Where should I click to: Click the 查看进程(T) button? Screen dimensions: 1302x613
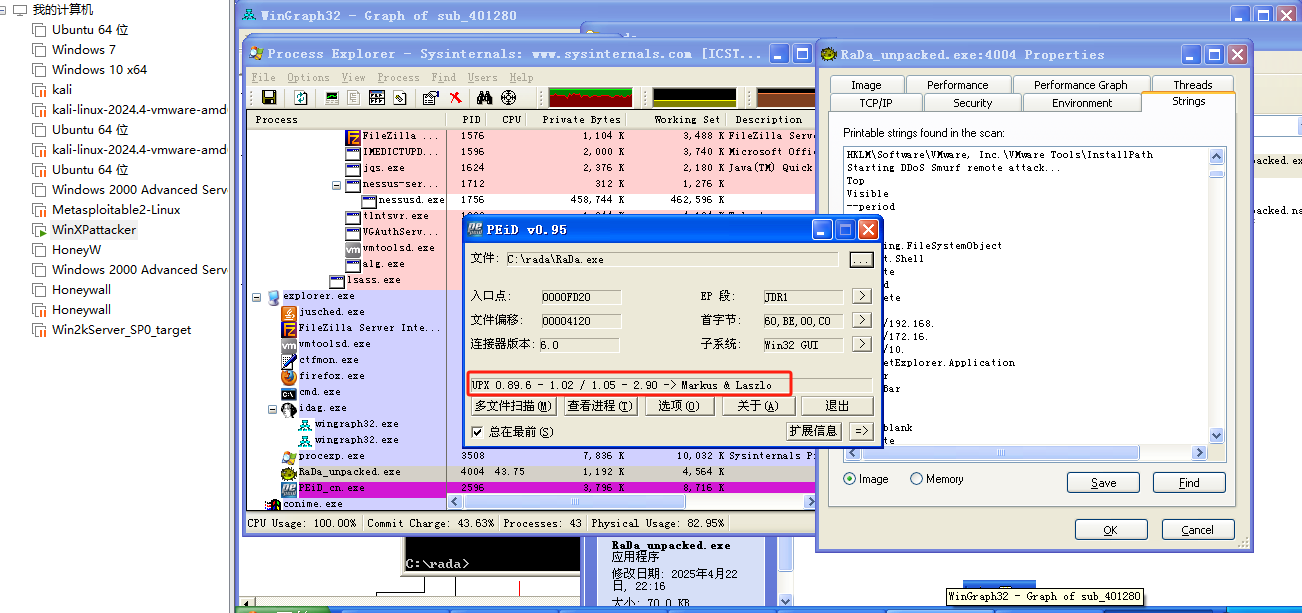coord(600,406)
